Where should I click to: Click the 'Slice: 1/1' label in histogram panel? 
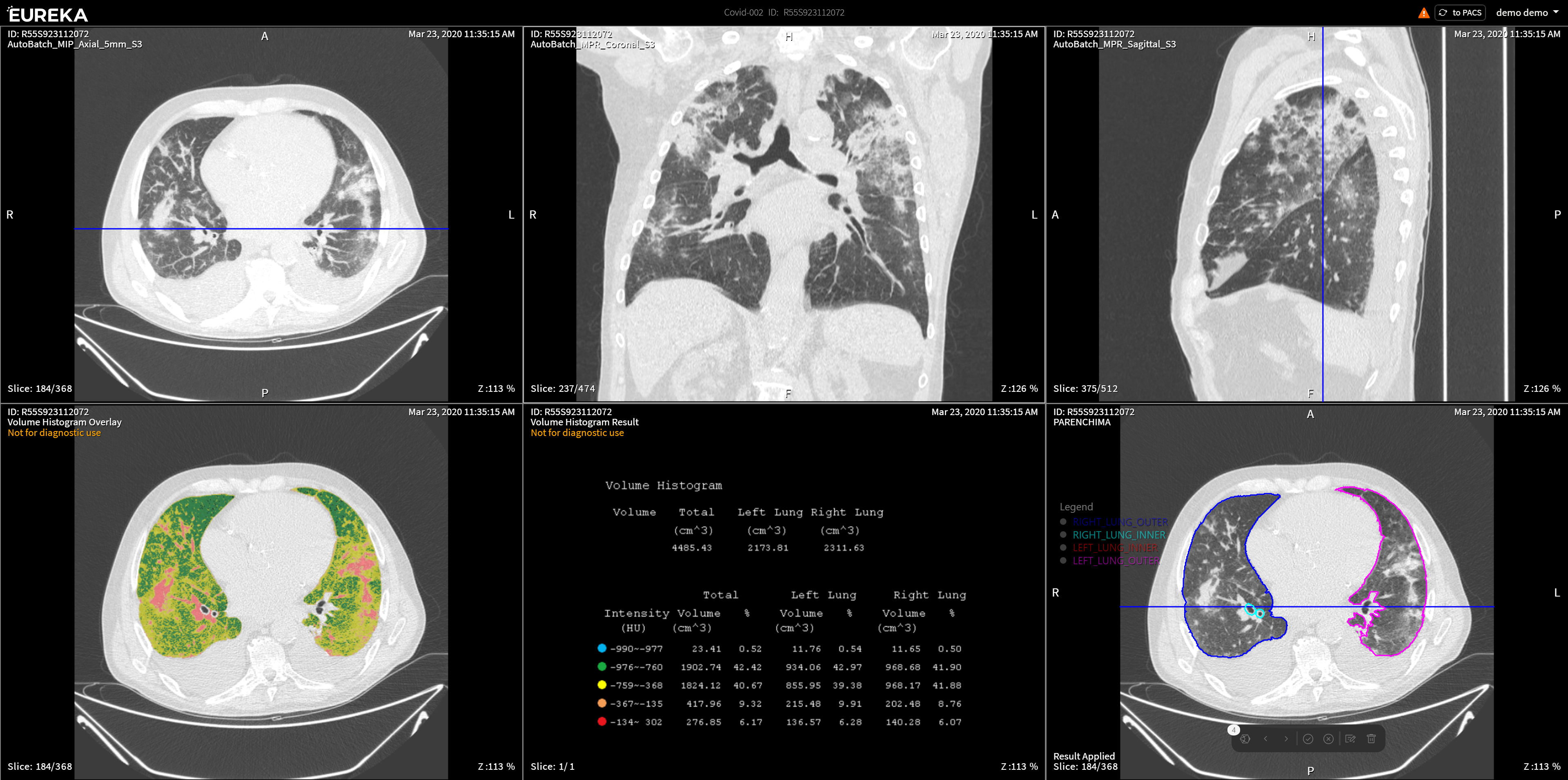552,767
